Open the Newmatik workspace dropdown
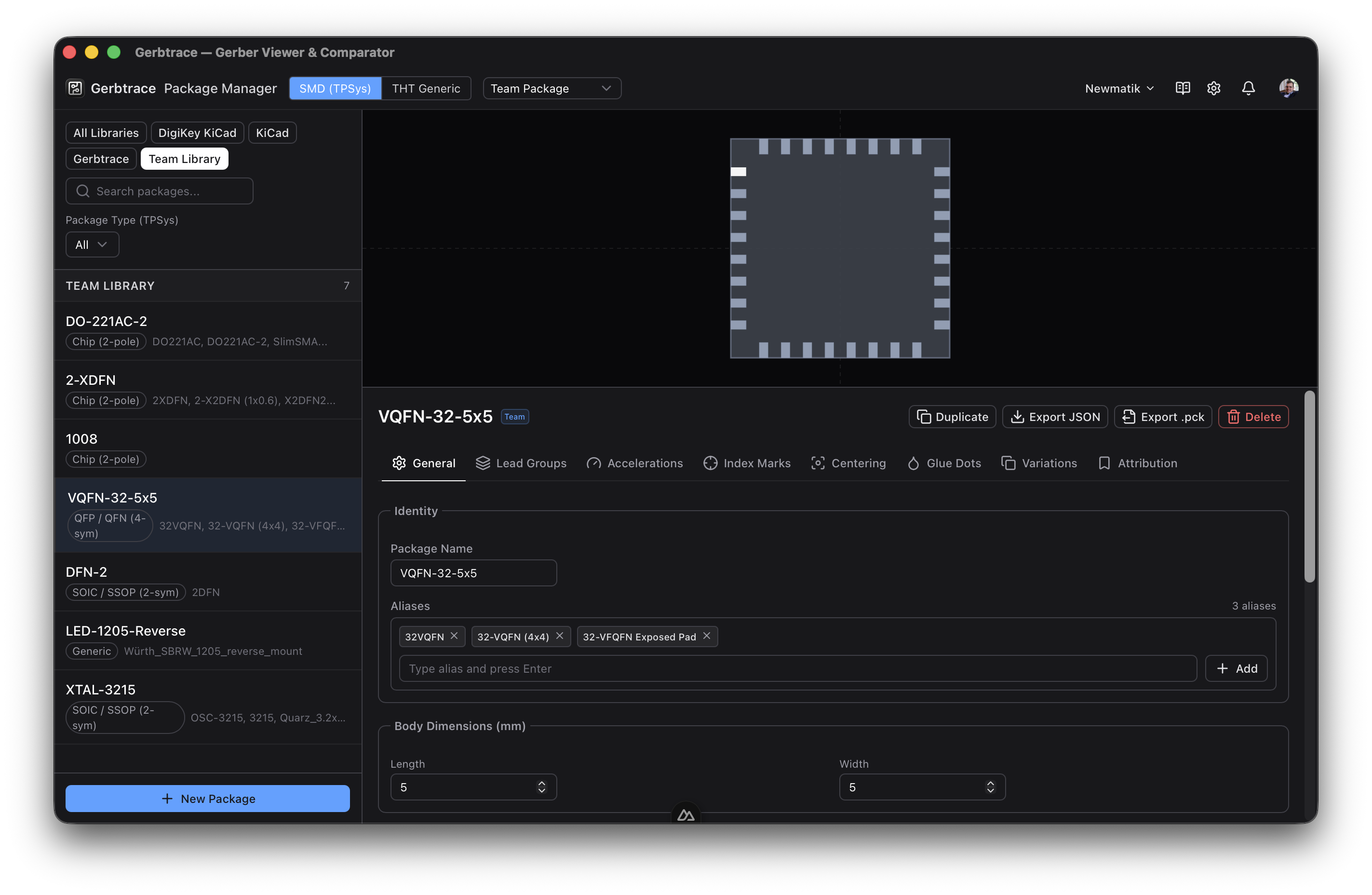The image size is (1372, 895). pyautogui.click(x=1119, y=88)
